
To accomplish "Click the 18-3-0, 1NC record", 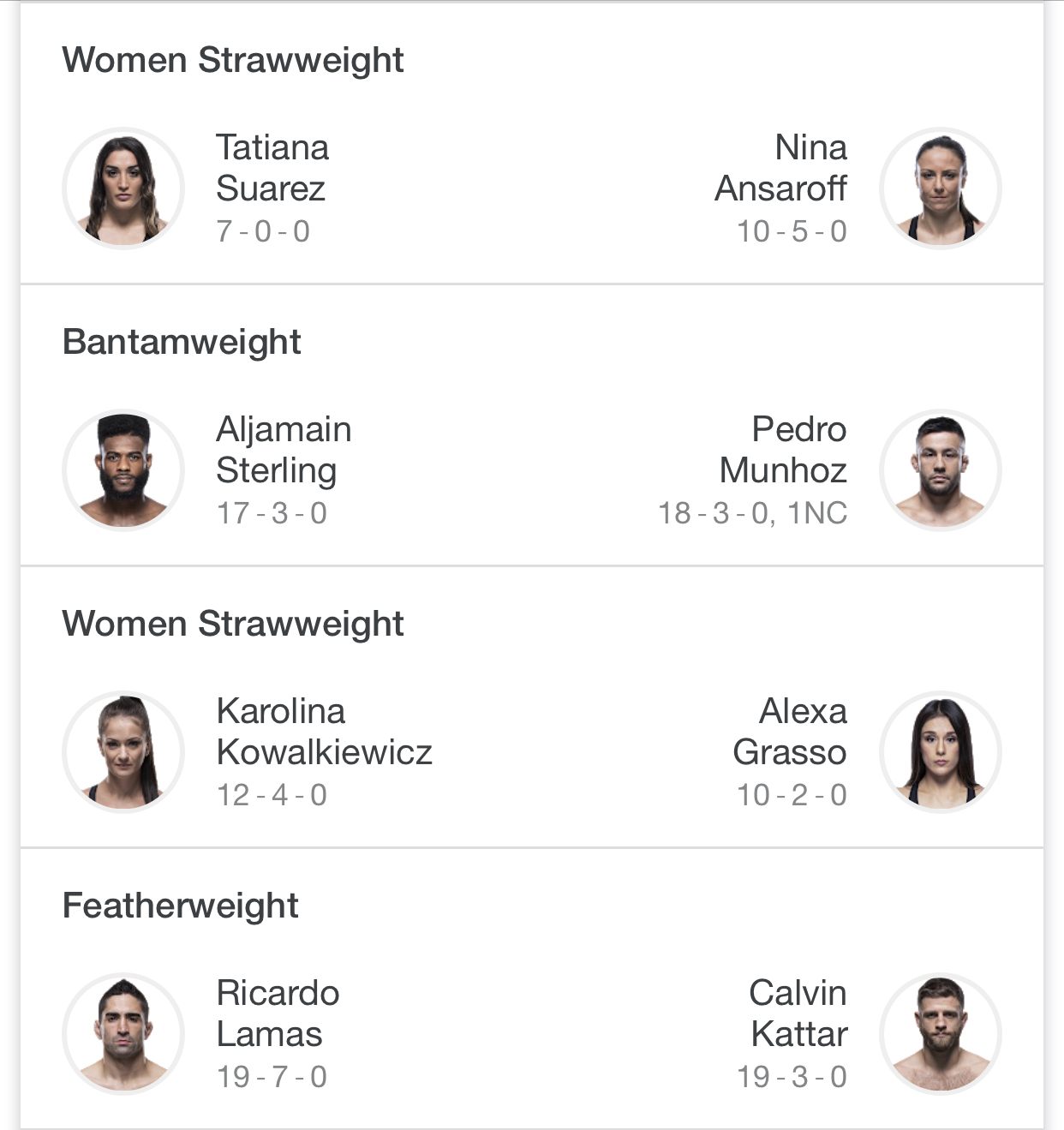I will point(752,513).
